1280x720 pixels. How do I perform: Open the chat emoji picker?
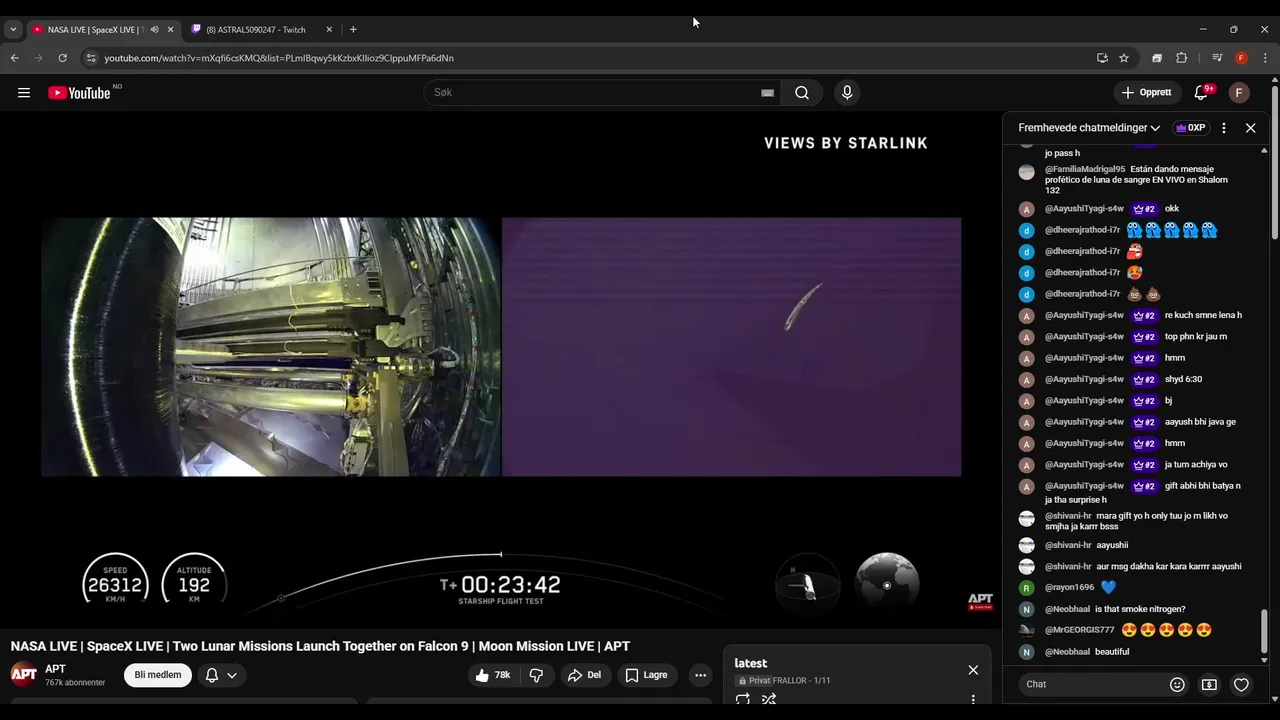pyautogui.click(x=1177, y=684)
